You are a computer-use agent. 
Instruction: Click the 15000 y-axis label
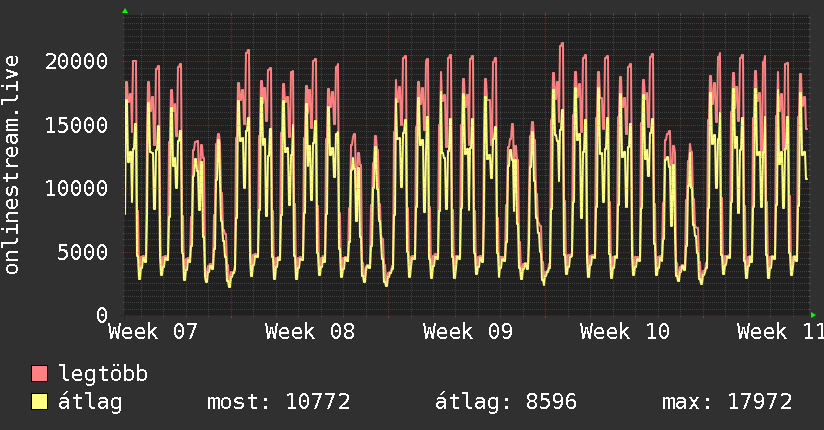76,125
